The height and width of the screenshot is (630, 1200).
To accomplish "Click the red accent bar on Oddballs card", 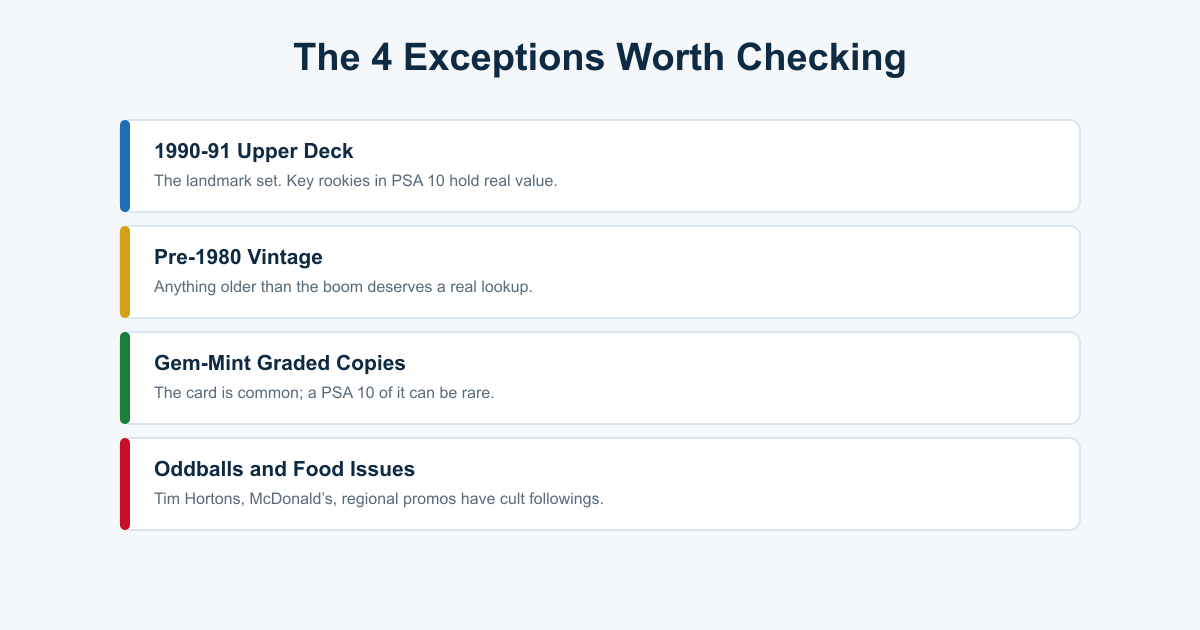I will (125, 484).
